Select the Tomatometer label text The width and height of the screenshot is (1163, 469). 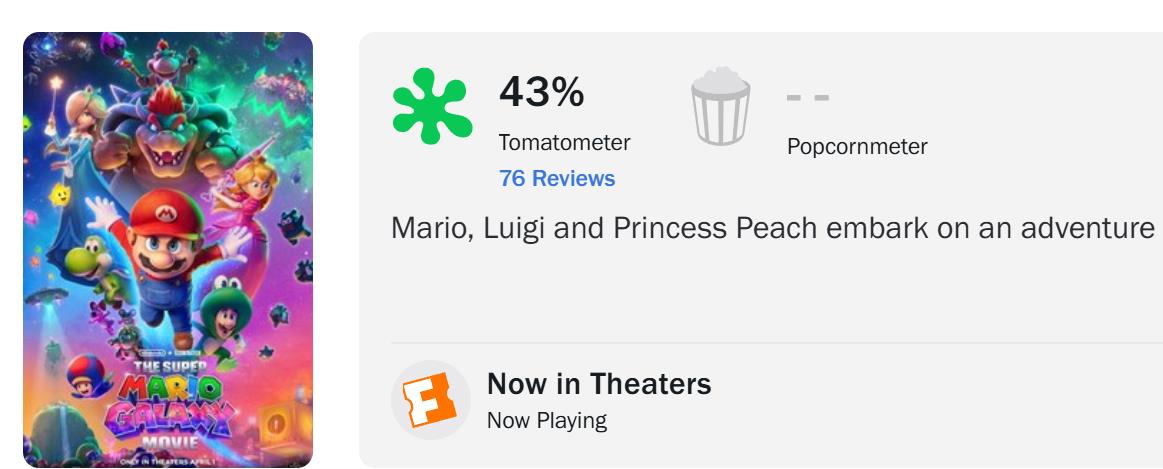pyautogui.click(x=564, y=143)
